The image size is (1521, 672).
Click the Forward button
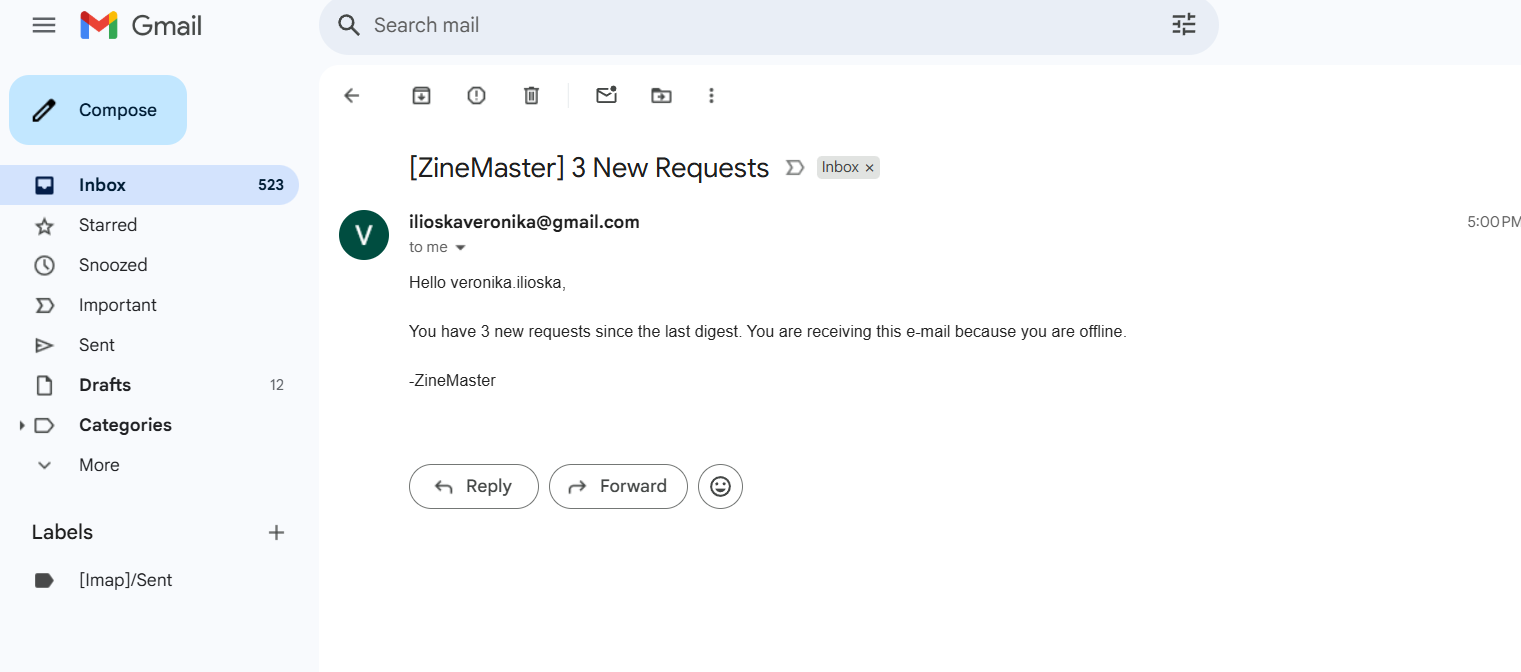click(618, 486)
